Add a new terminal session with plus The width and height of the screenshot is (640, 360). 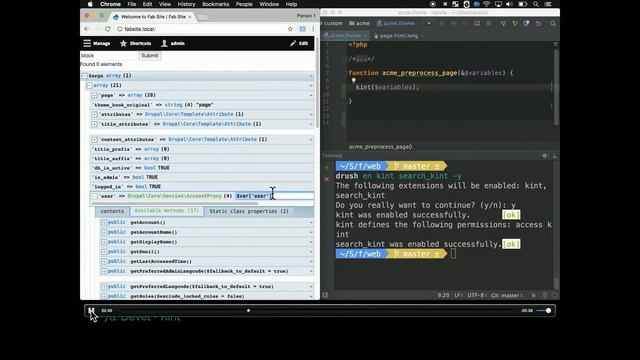click(327, 167)
